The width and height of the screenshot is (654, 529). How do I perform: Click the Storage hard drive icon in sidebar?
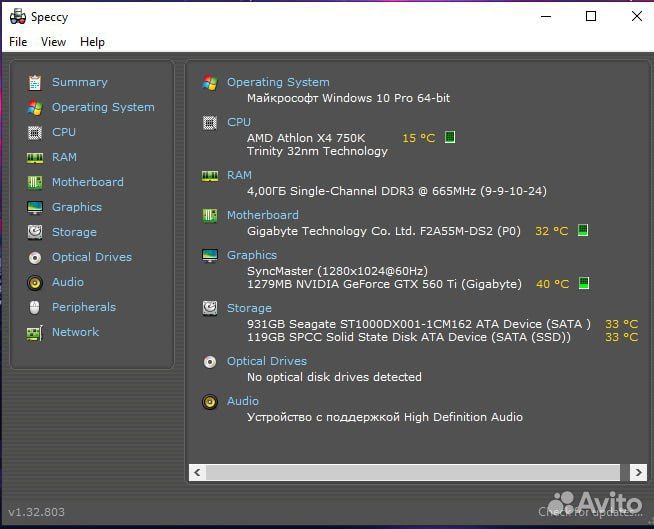[35, 232]
